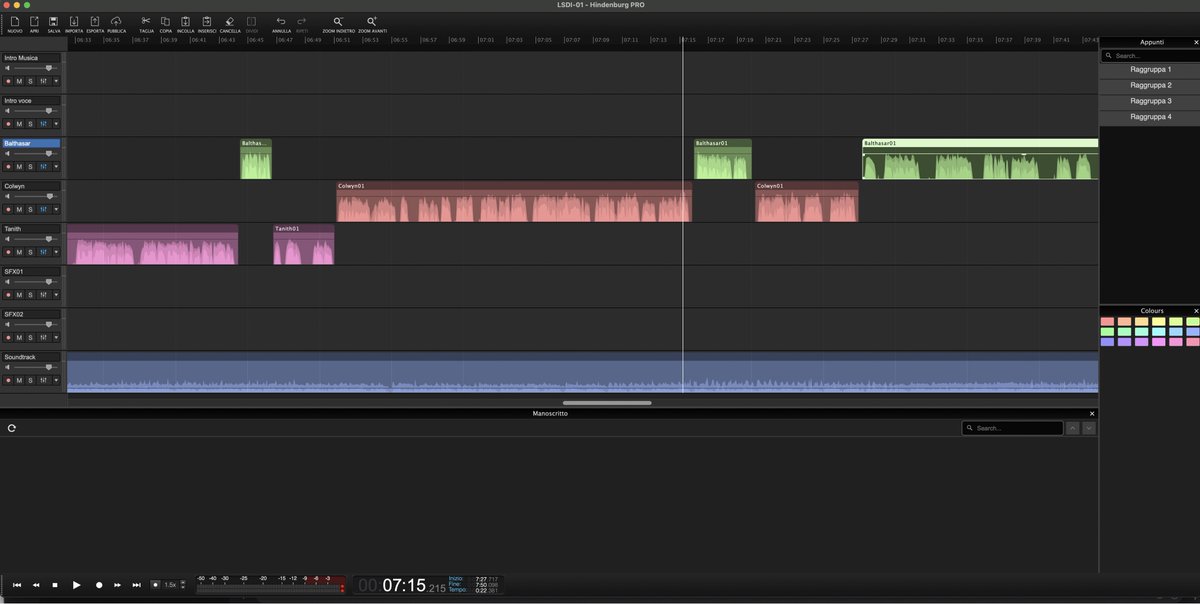Open the SFX02 track dropdown arrow

[56, 338]
